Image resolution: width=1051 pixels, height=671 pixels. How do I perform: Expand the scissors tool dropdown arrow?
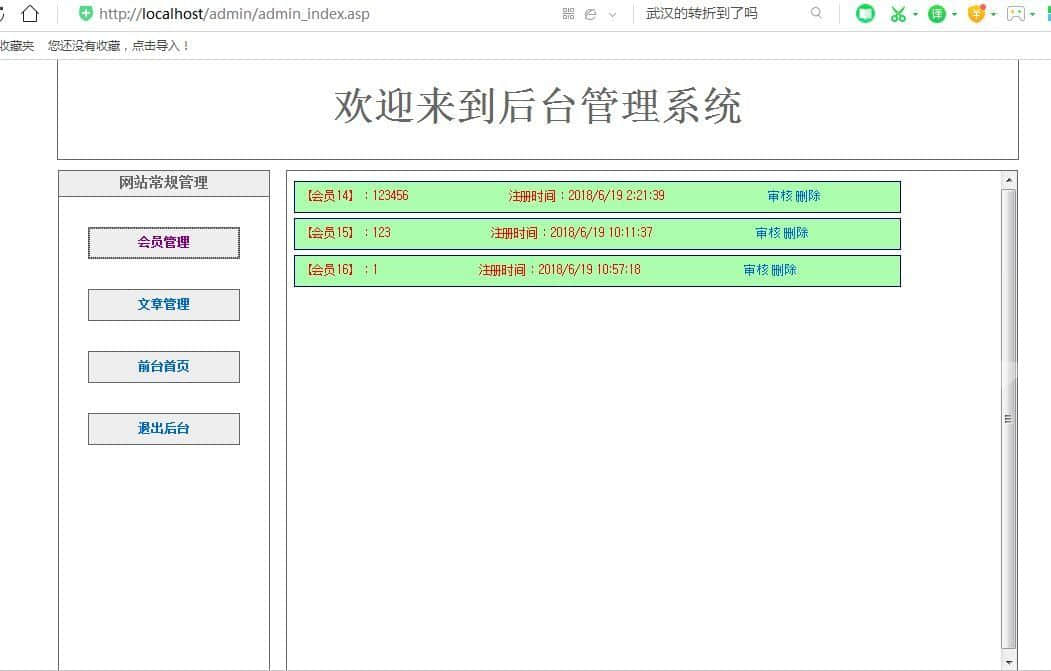(x=915, y=15)
